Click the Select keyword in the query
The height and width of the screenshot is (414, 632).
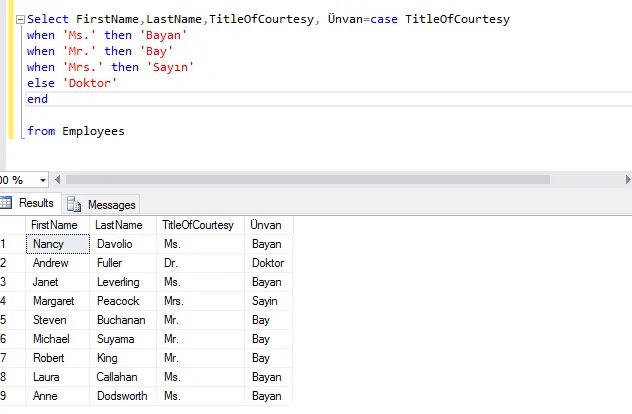[x=48, y=19]
